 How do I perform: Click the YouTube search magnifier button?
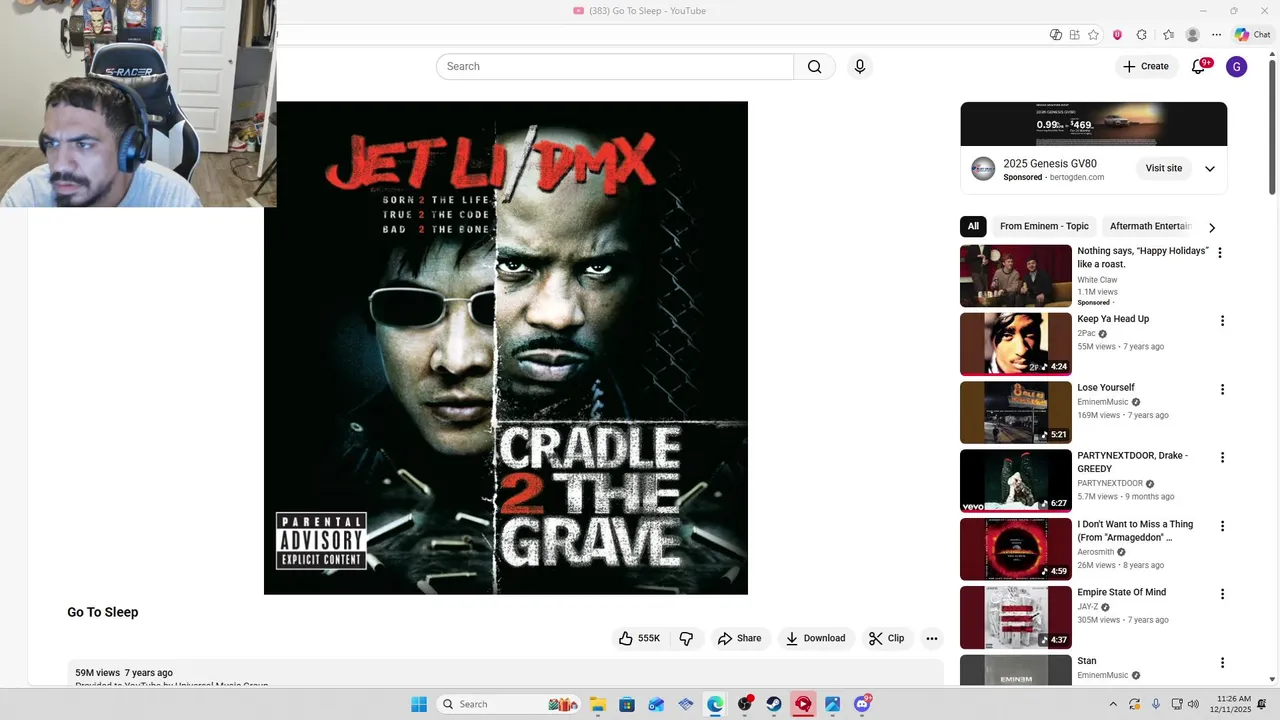point(814,67)
